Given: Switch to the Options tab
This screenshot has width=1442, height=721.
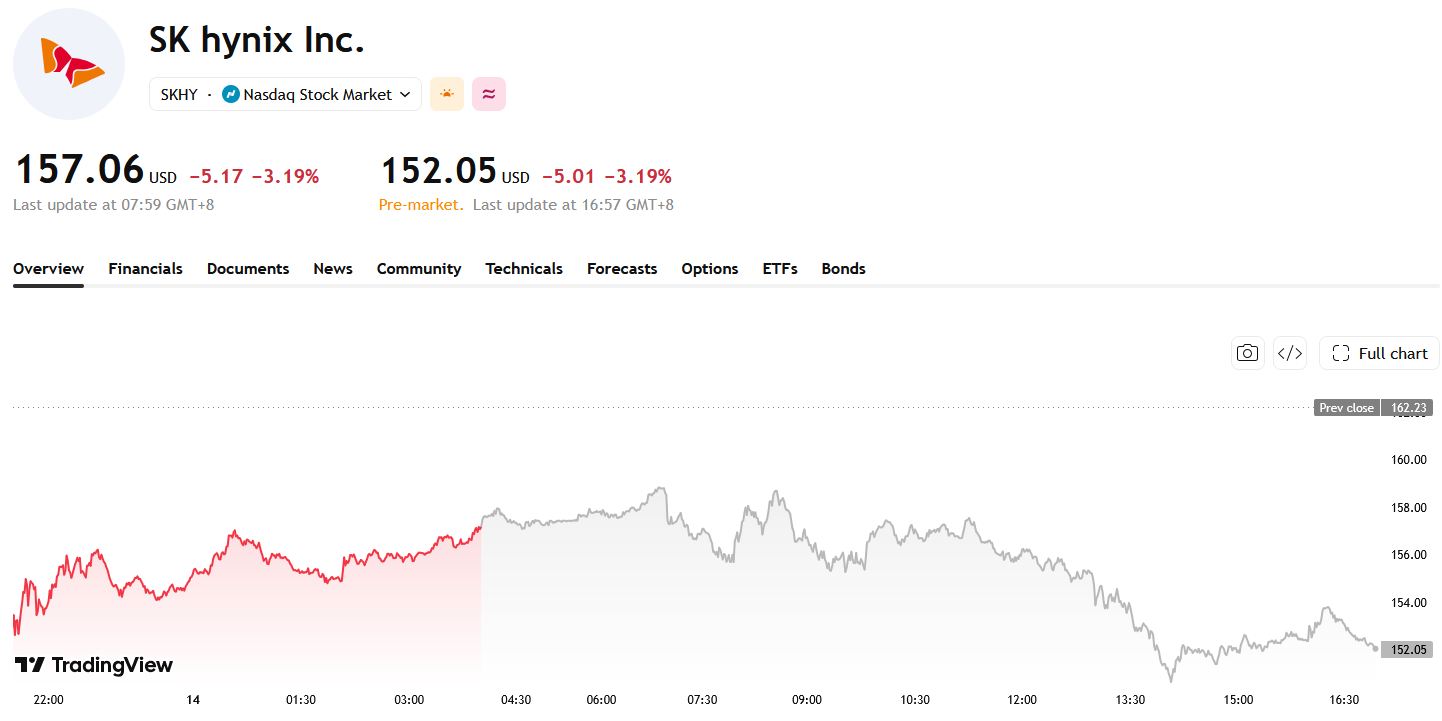Looking at the screenshot, I should [x=710, y=268].
